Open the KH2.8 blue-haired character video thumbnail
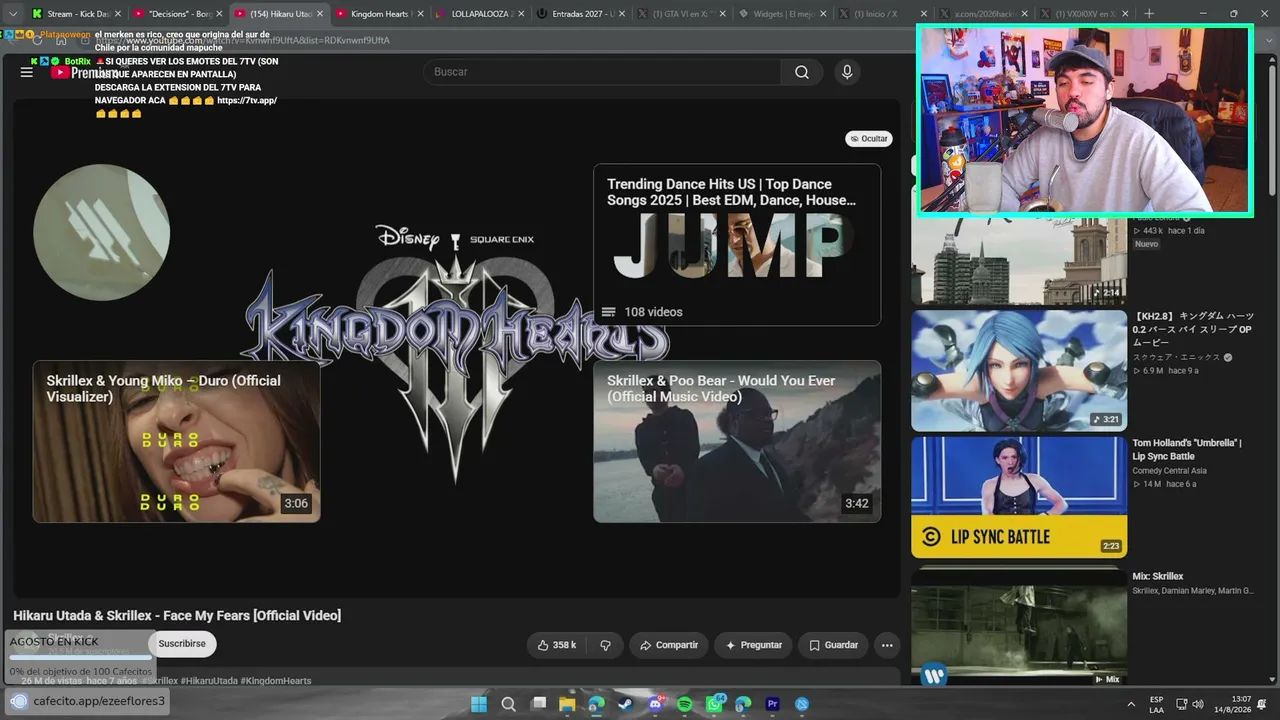Screen dimensions: 1280x720 1019,370
